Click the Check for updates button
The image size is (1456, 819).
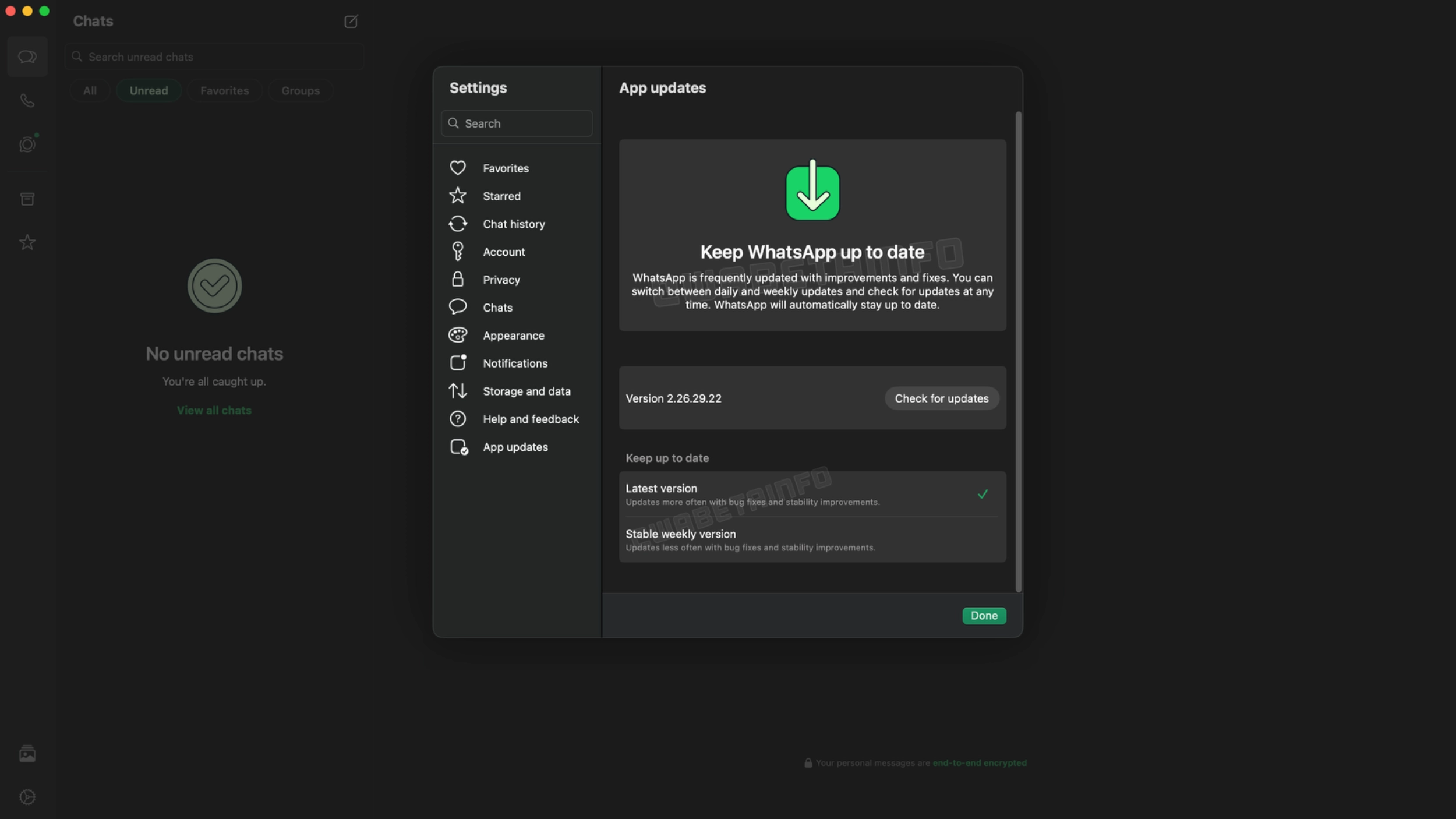click(x=942, y=398)
